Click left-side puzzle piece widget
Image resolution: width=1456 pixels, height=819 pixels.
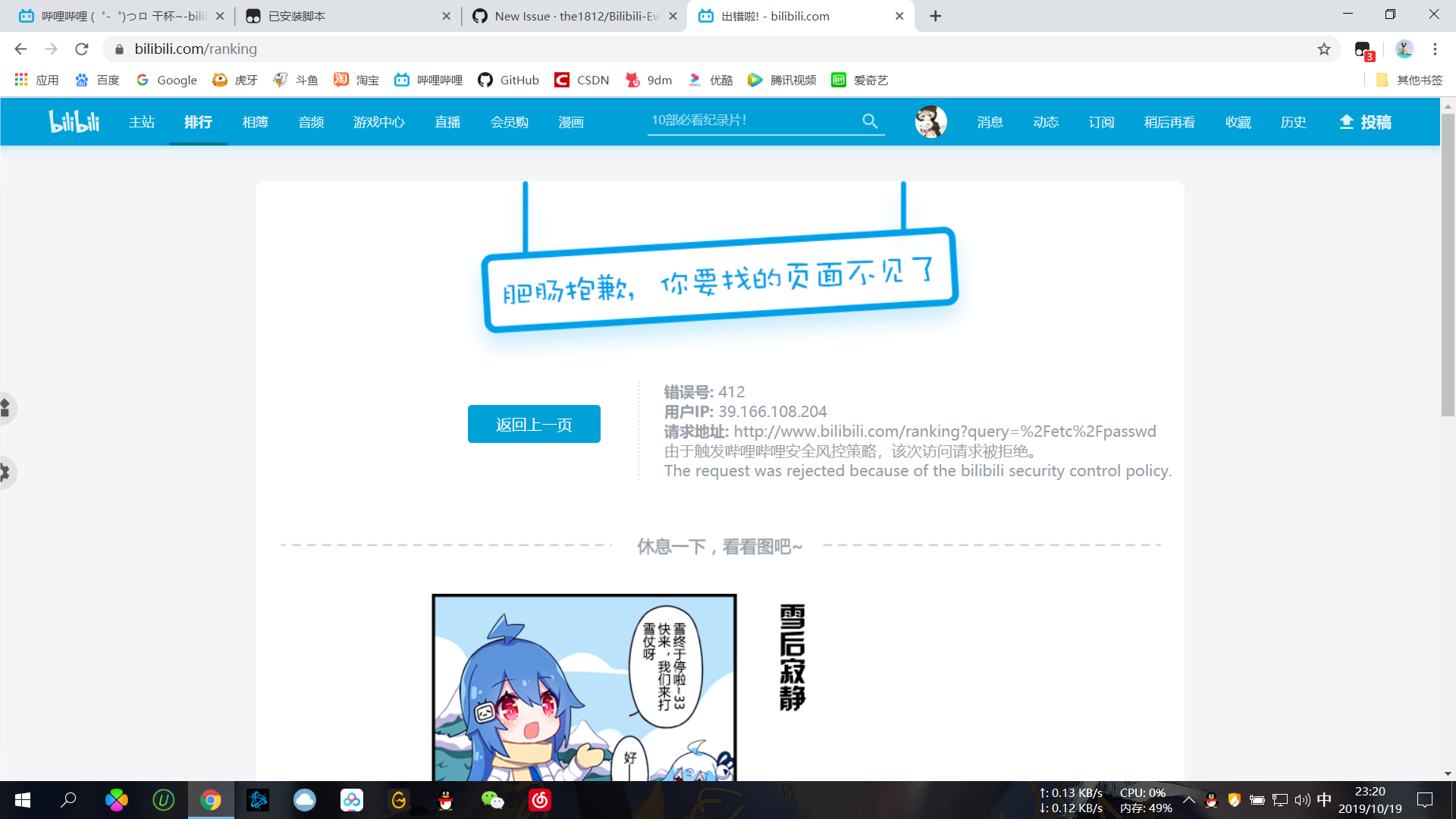click(6, 408)
